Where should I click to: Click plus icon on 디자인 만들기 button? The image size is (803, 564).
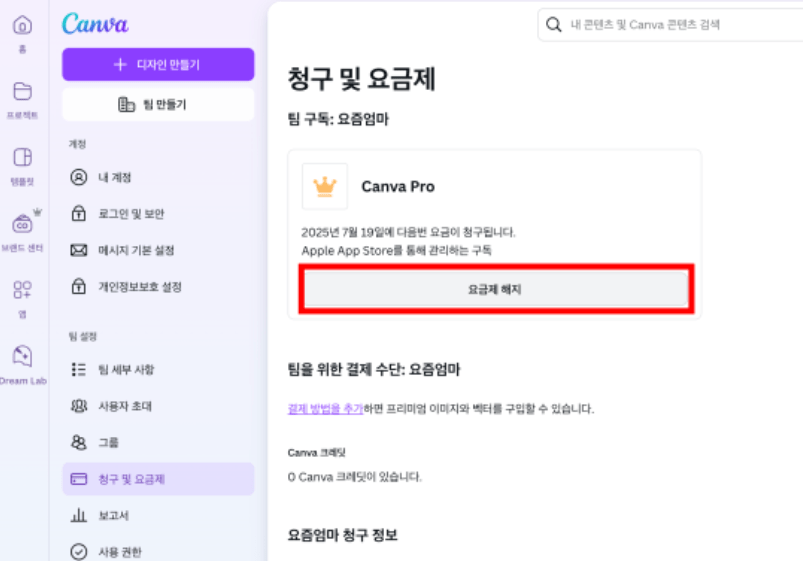[x=120, y=65]
